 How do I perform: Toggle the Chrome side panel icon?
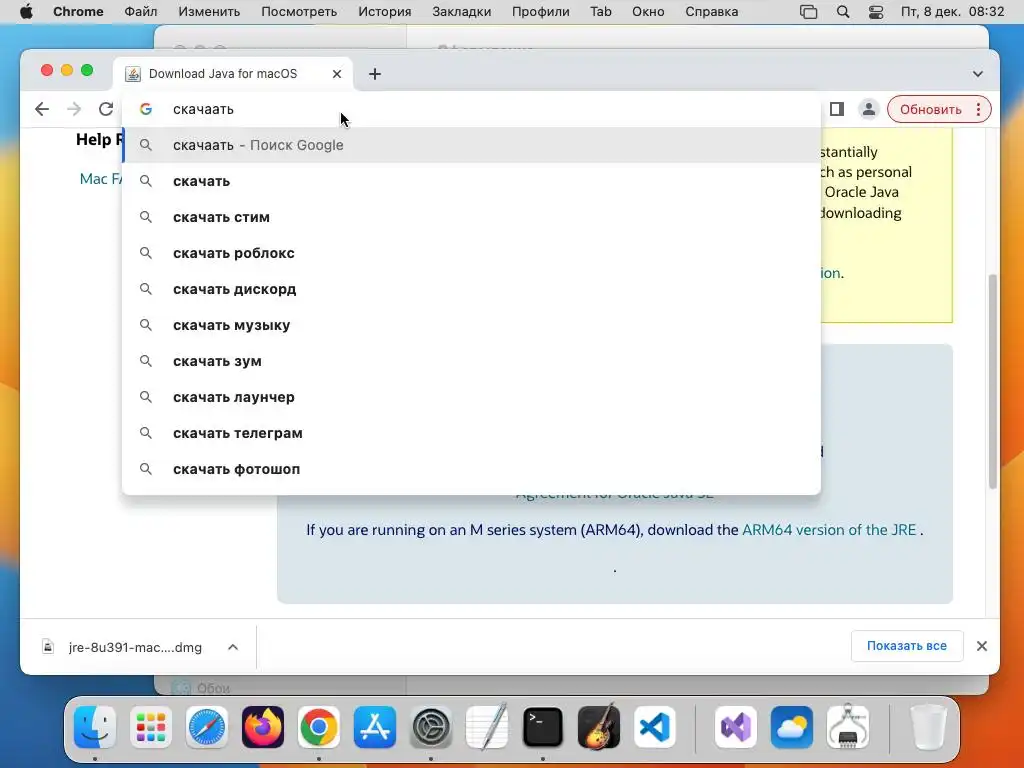[837, 109]
